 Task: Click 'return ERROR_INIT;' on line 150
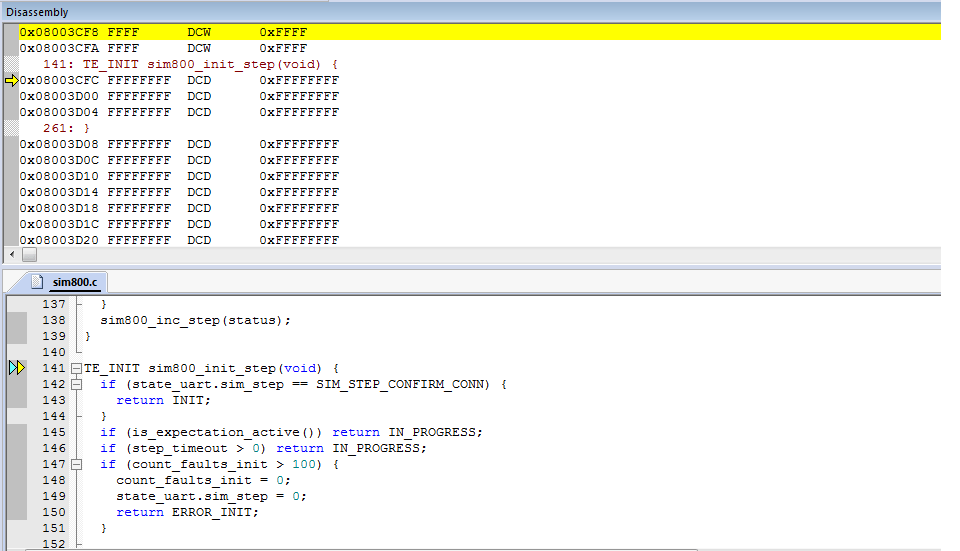187,512
